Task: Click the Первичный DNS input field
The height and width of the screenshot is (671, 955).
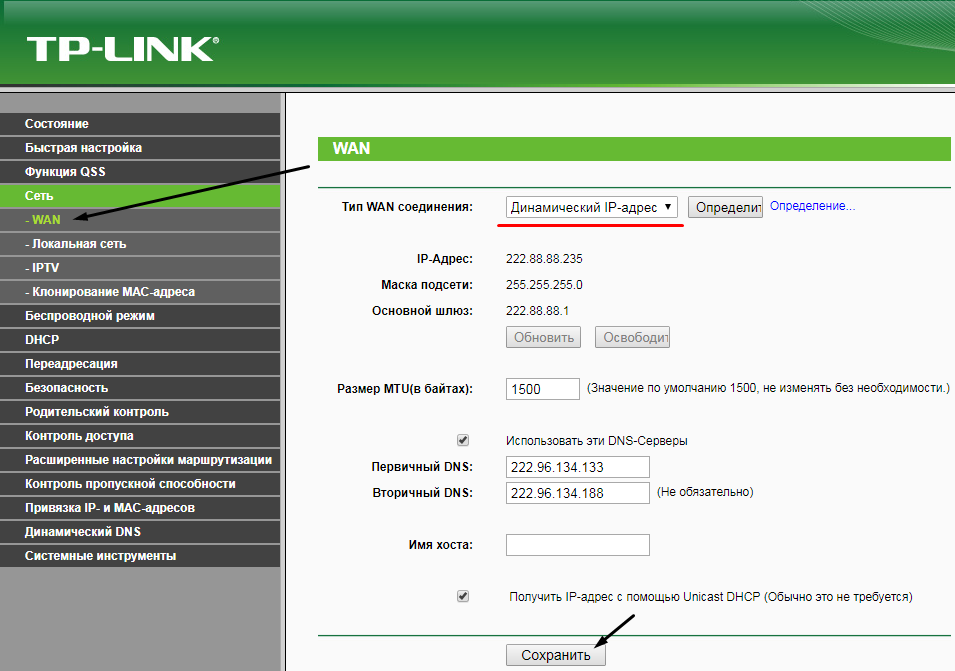Action: pyautogui.click(x=577, y=467)
